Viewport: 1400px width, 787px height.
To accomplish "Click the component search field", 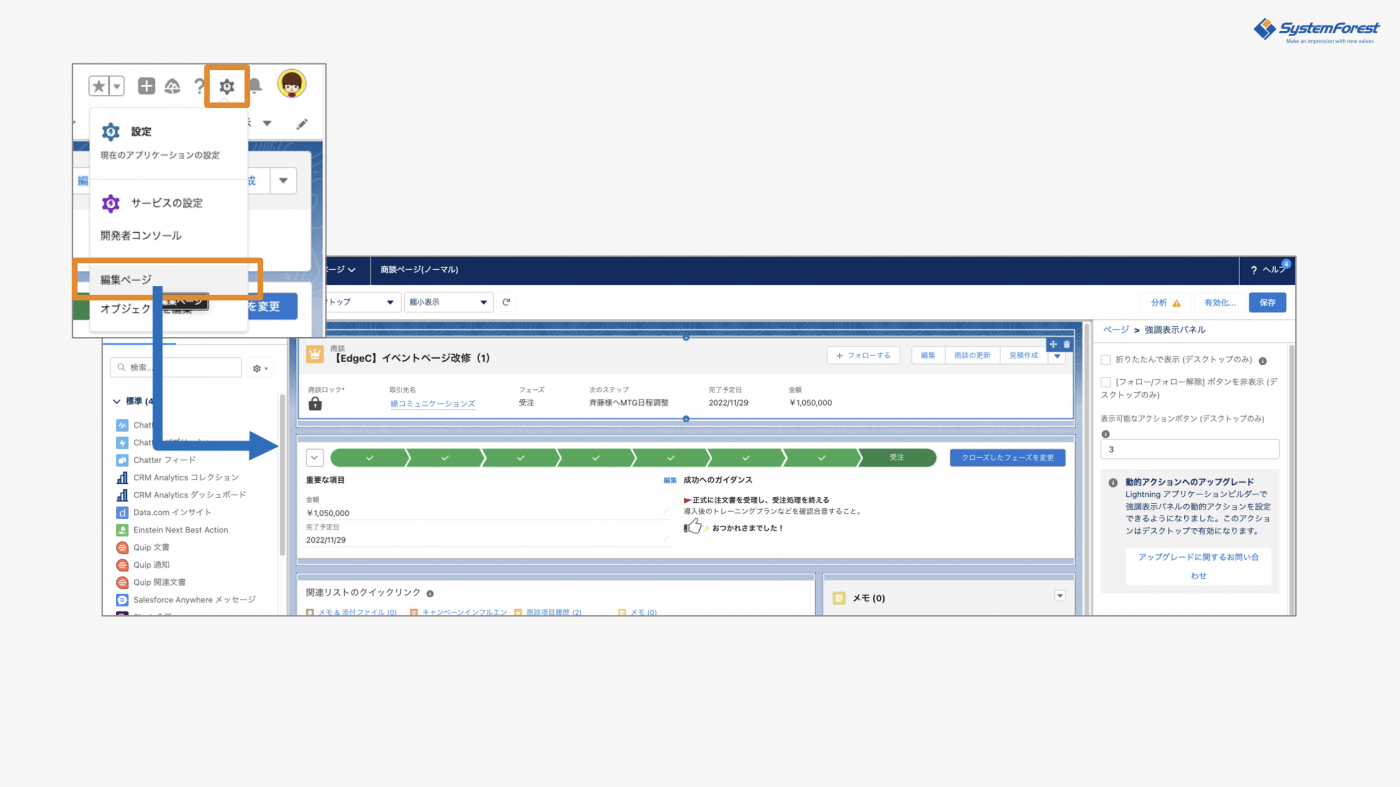I will tap(176, 368).
